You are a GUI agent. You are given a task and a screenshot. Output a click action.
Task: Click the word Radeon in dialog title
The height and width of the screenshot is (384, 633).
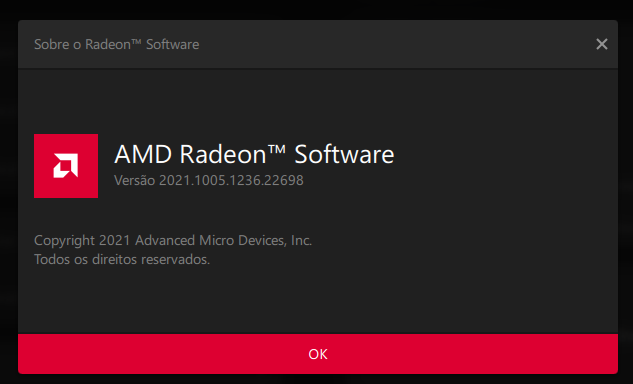click(x=108, y=44)
